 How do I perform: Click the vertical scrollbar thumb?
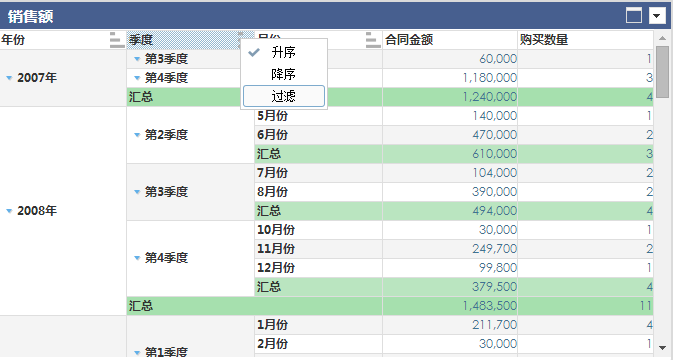point(662,72)
